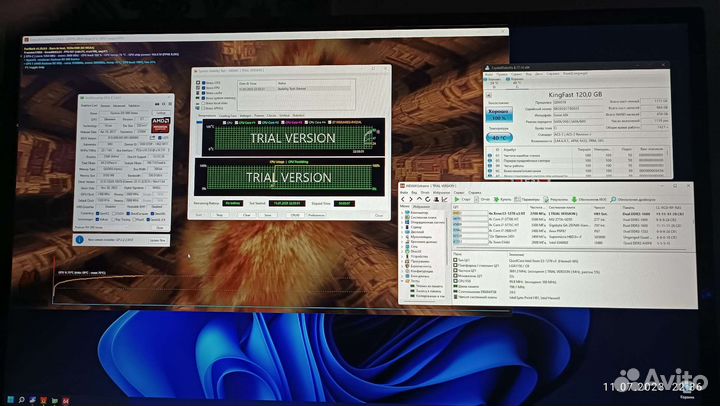Click CrystalDiskInfo Хорошо health status badge

tap(498, 115)
